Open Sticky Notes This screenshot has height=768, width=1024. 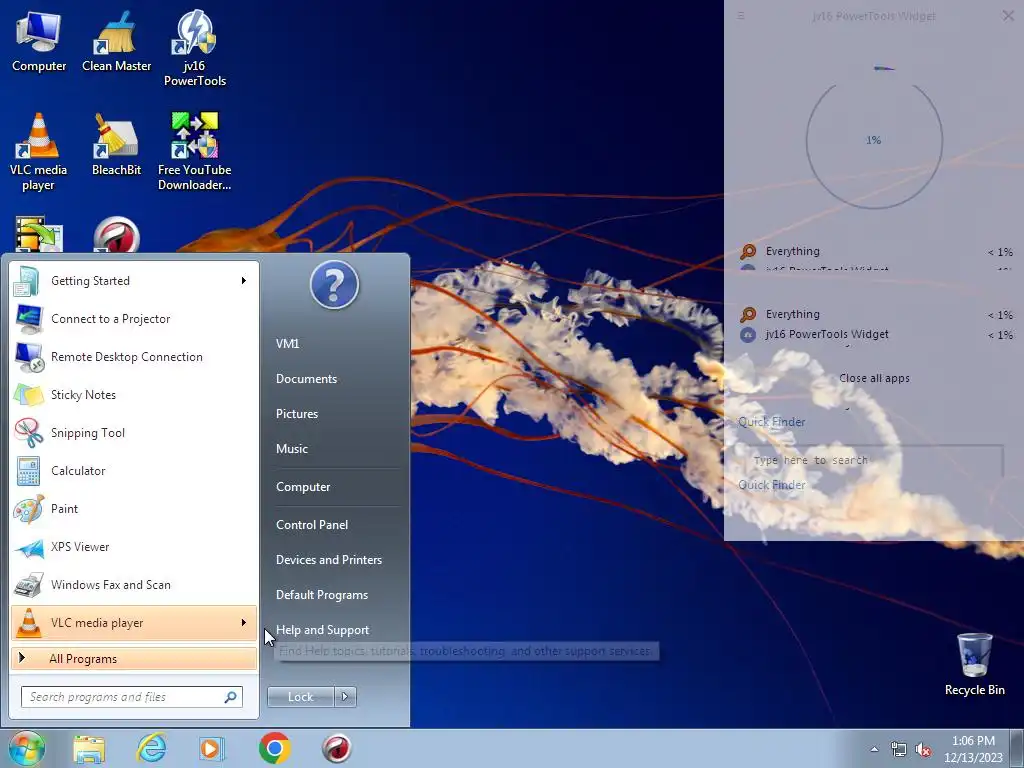point(134,394)
